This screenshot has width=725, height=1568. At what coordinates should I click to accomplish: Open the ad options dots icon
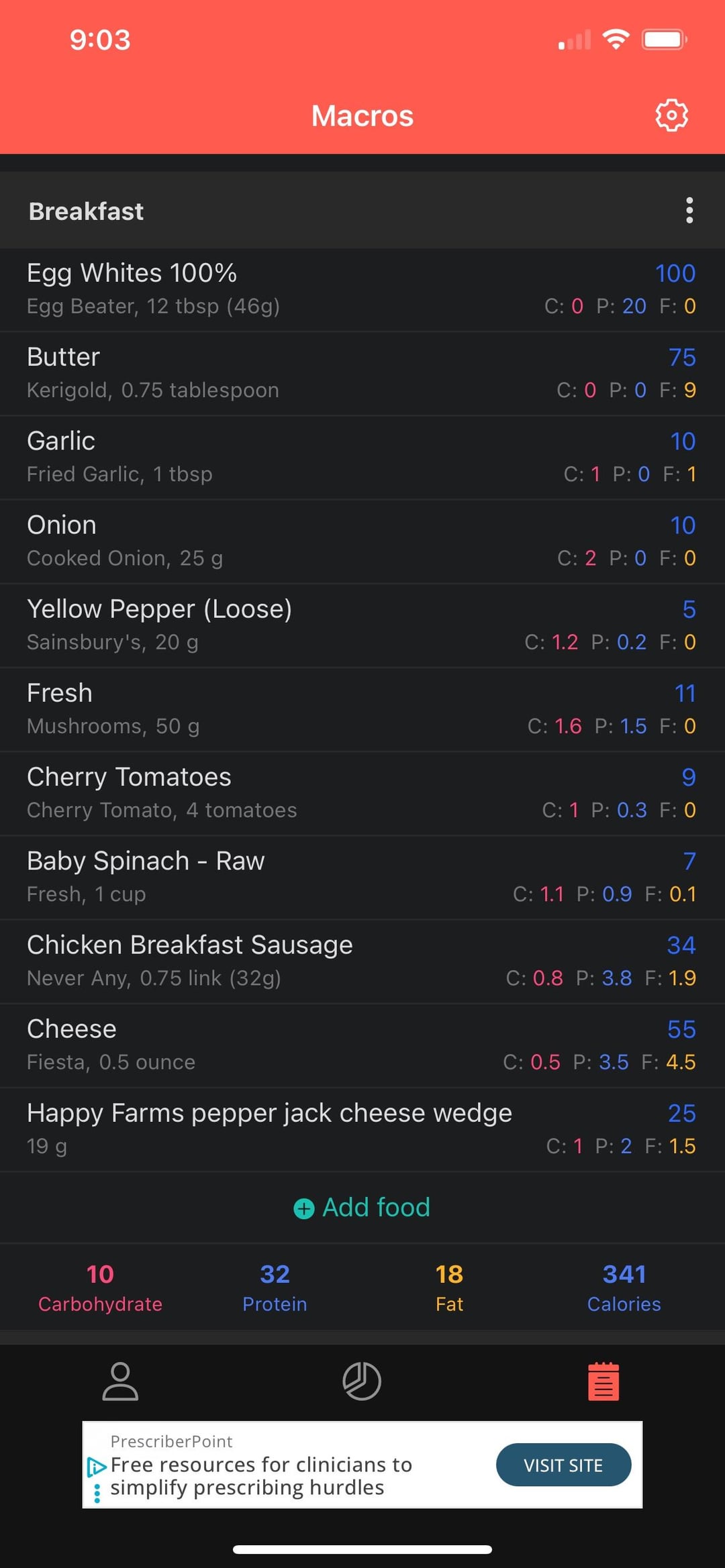click(97, 1492)
